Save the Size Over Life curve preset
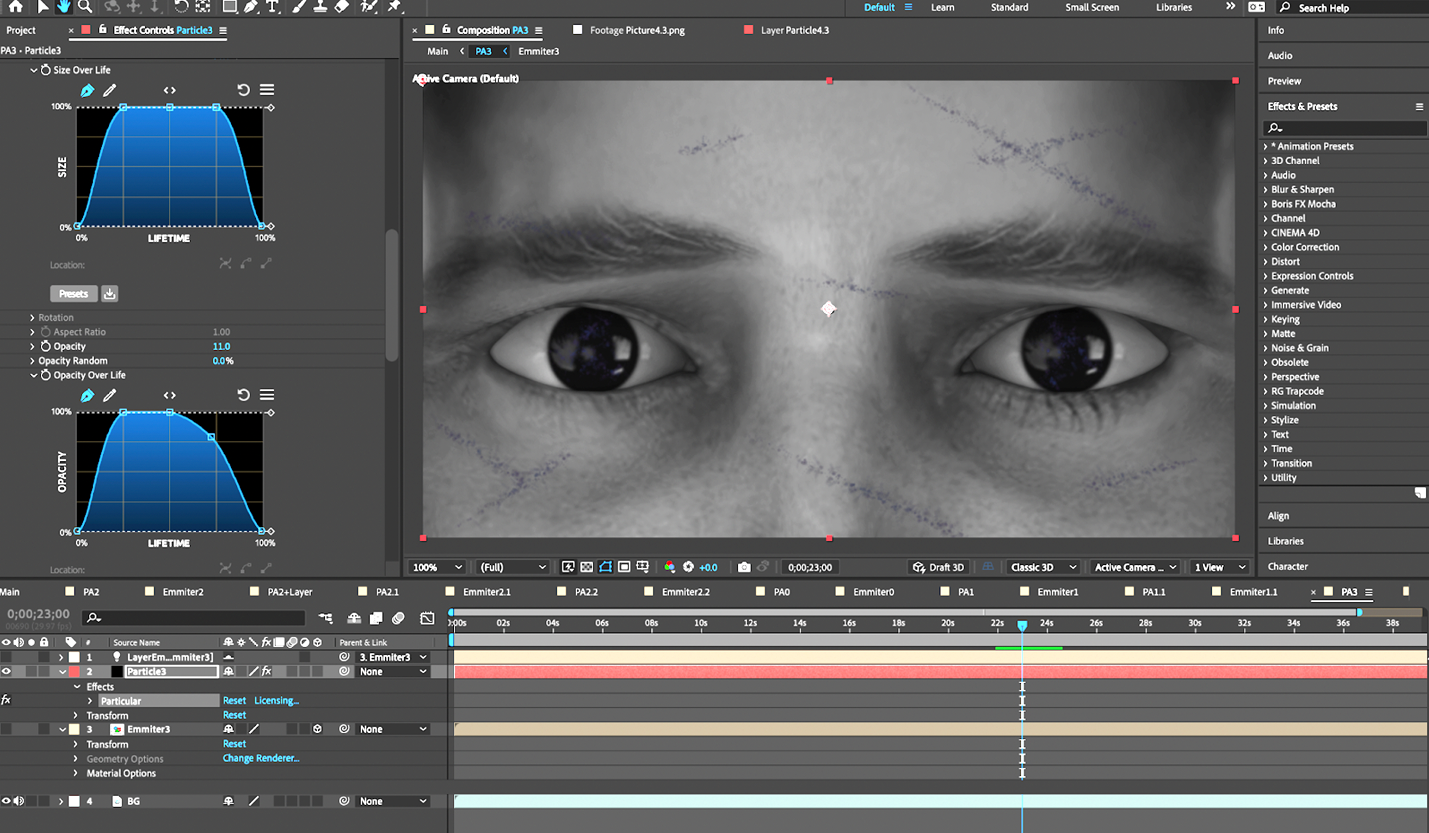Viewport: 1429px width, 833px height. point(110,294)
